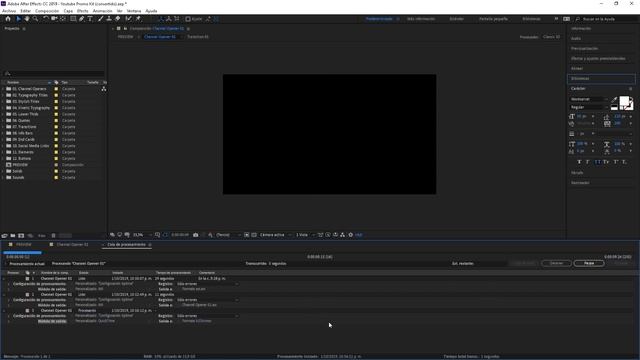Click the Detener button in render queue
640x360 pixels.
(556, 263)
